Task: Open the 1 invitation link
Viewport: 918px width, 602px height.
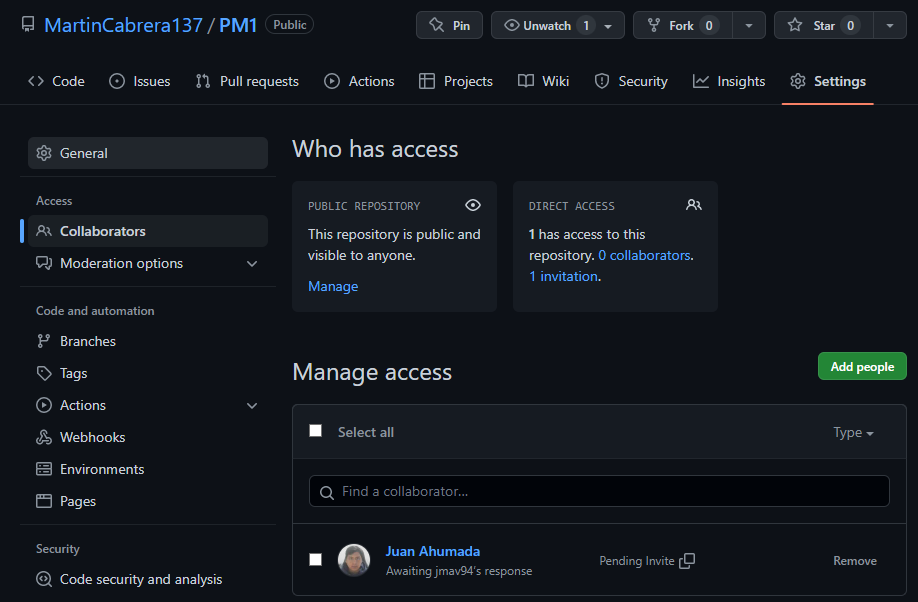Action: tap(562, 276)
